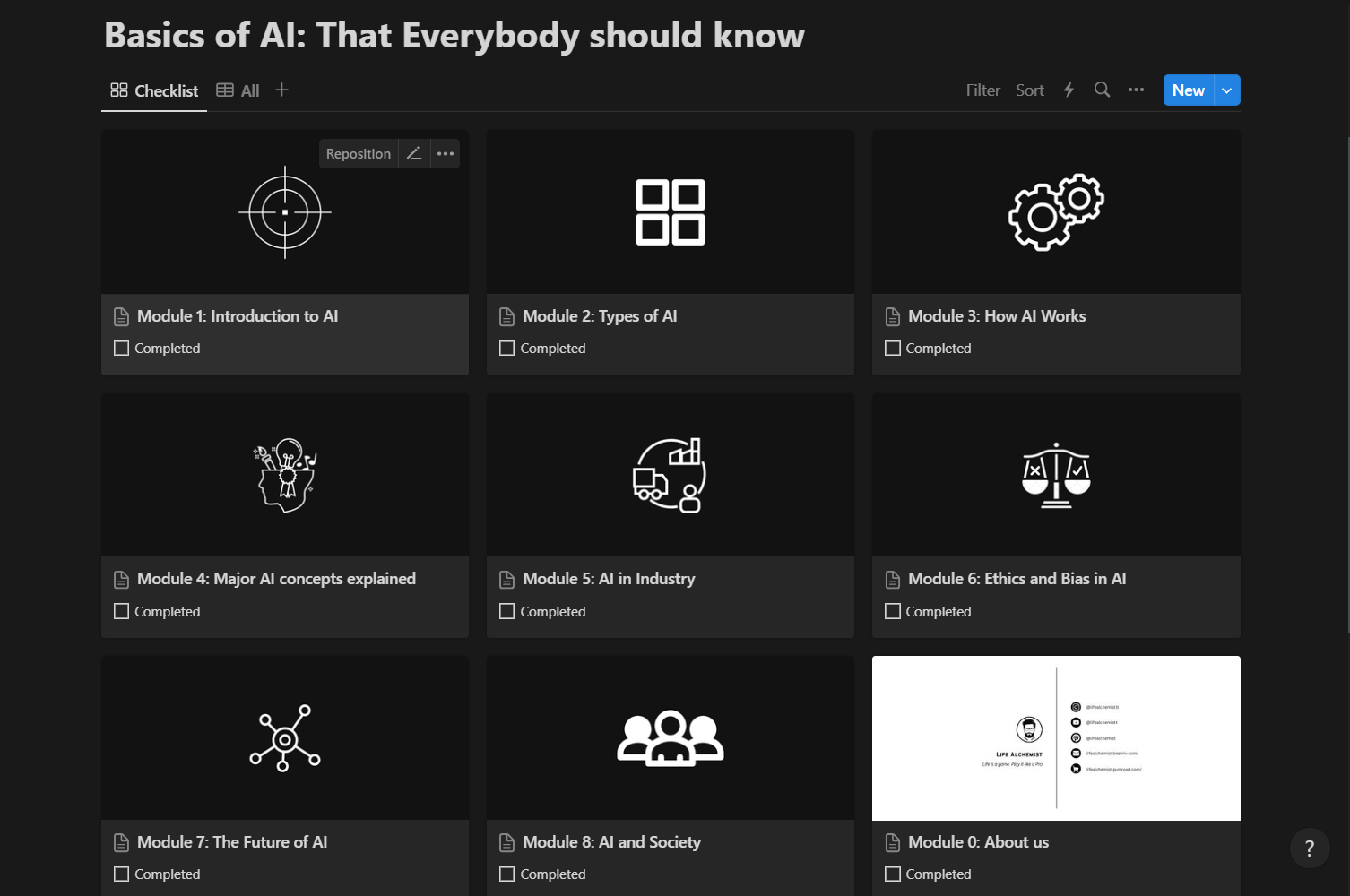Check Completed for Module 7
The image size is (1350, 896).
pyautogui.click(x=121, y=874)
